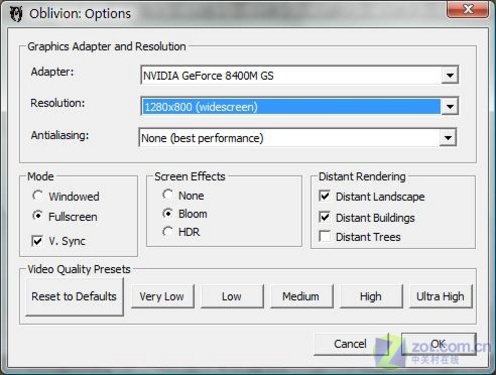
Task: Click the Antialiasing: label
Action: tap(60, 135)
